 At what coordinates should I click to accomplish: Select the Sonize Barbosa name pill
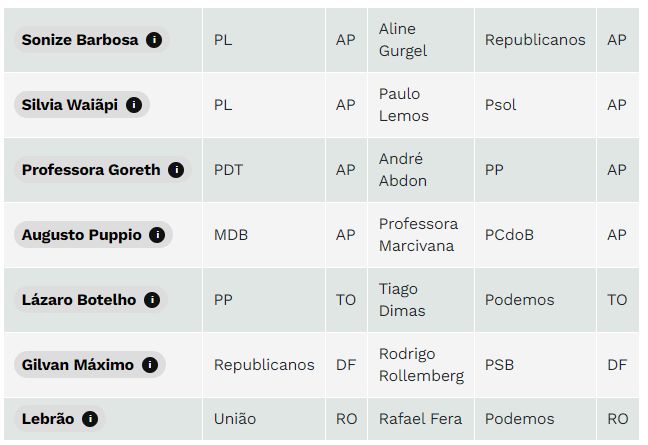(92, 40)
